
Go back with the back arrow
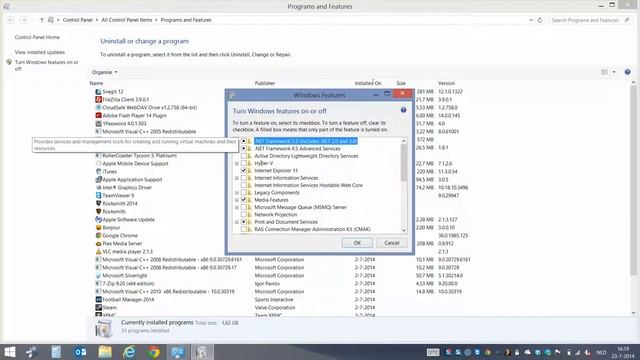[x=11, y=20]
